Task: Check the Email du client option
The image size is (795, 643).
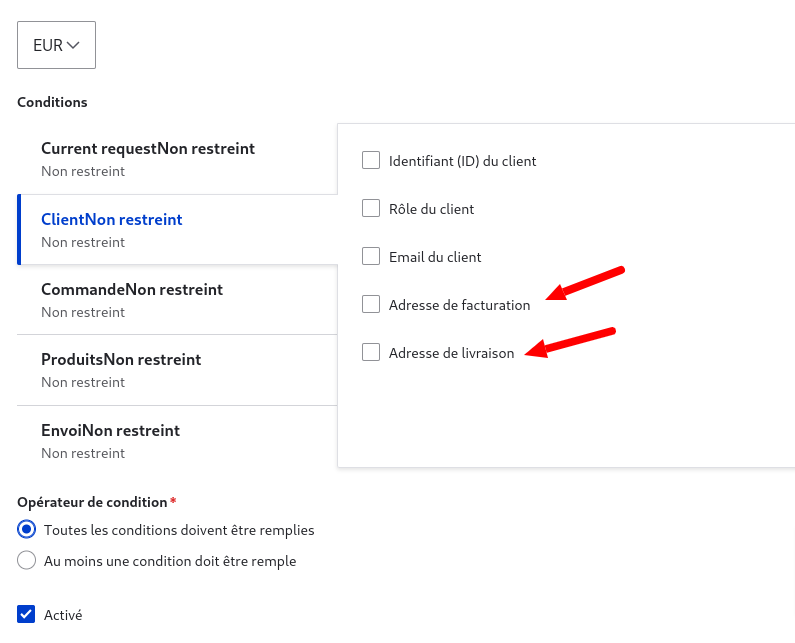Action: [x=371, y=256]
